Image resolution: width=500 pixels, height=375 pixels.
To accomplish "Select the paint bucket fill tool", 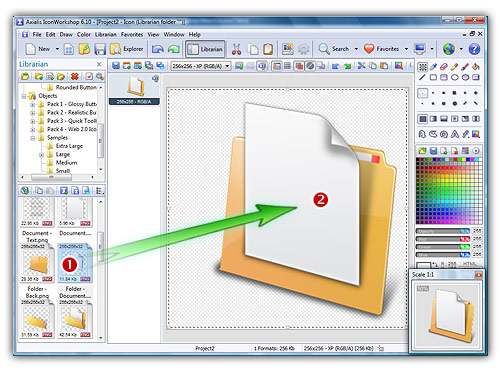I will (x=476, y=67).
